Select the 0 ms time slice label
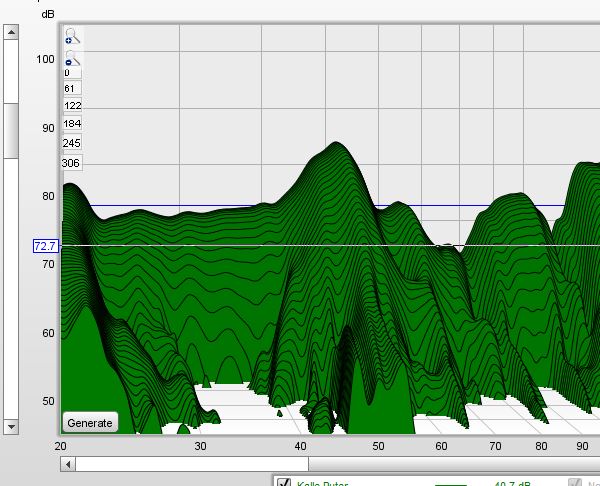The image size is (600, 486). tap(67, 73)
